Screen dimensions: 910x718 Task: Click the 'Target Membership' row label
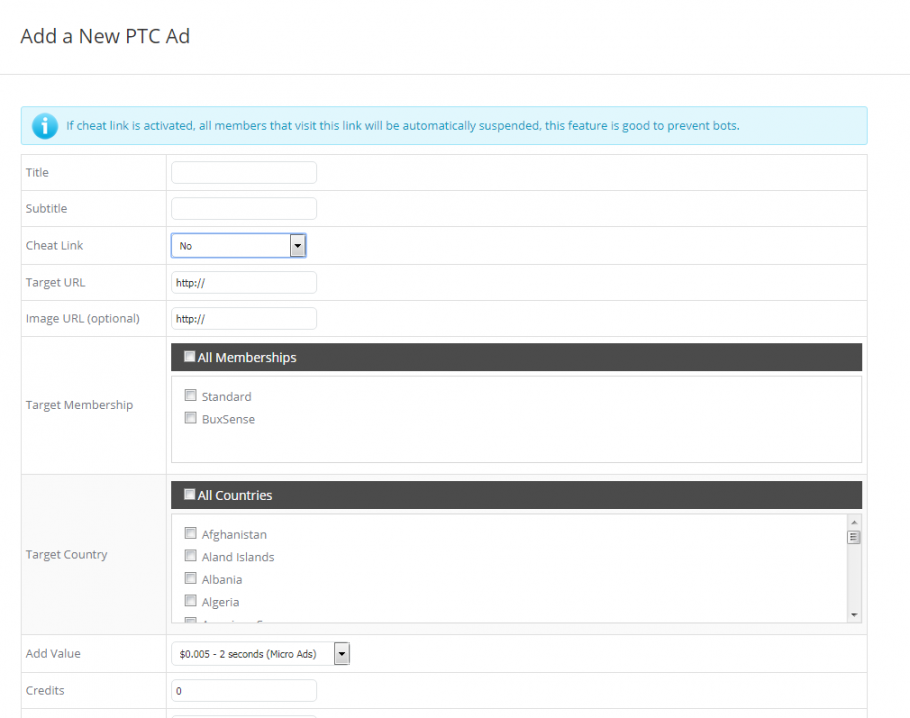click(80, 405)
